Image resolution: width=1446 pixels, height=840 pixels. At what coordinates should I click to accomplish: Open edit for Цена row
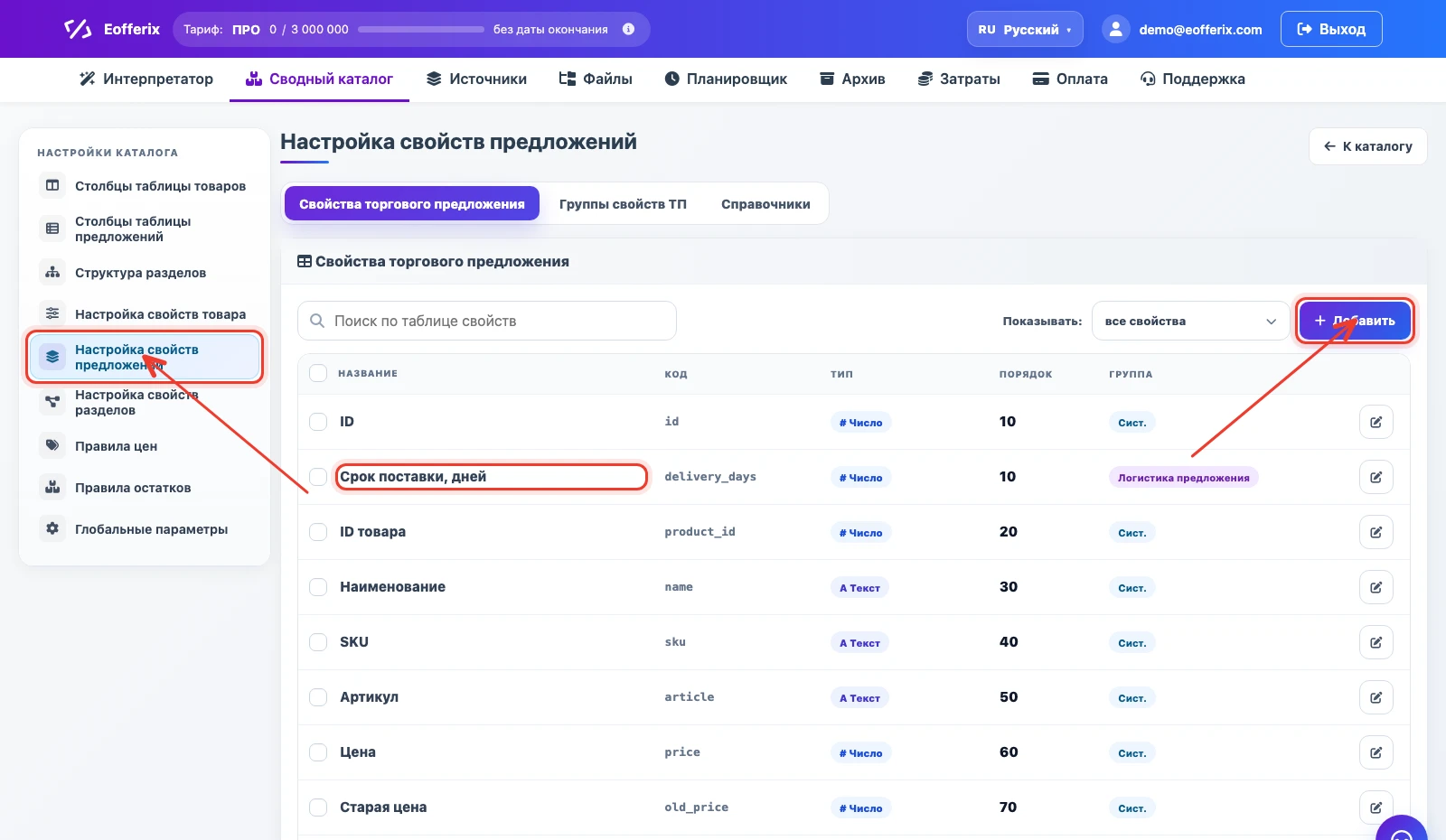(1376, 752)
